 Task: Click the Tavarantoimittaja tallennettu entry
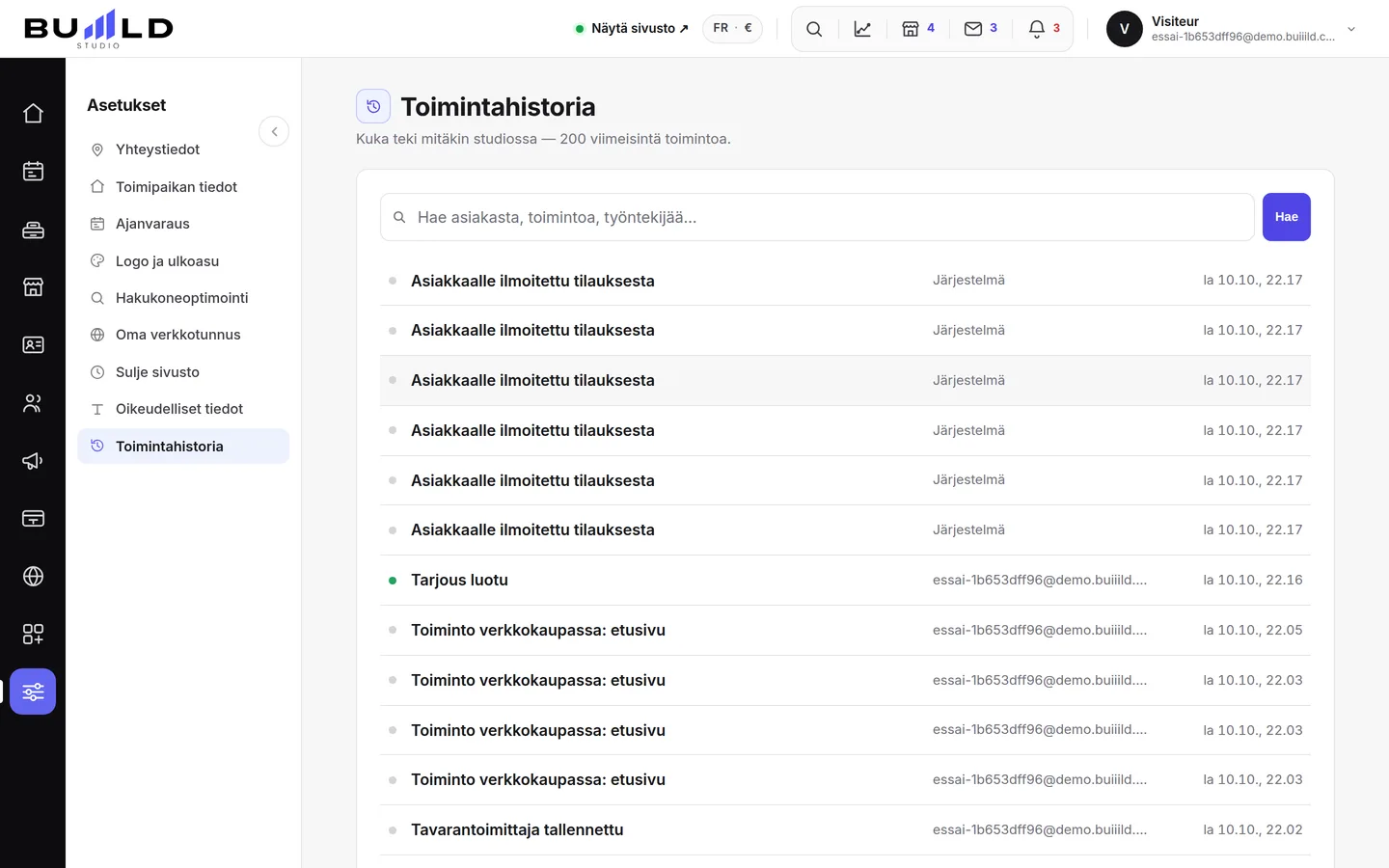coord(845,830)
